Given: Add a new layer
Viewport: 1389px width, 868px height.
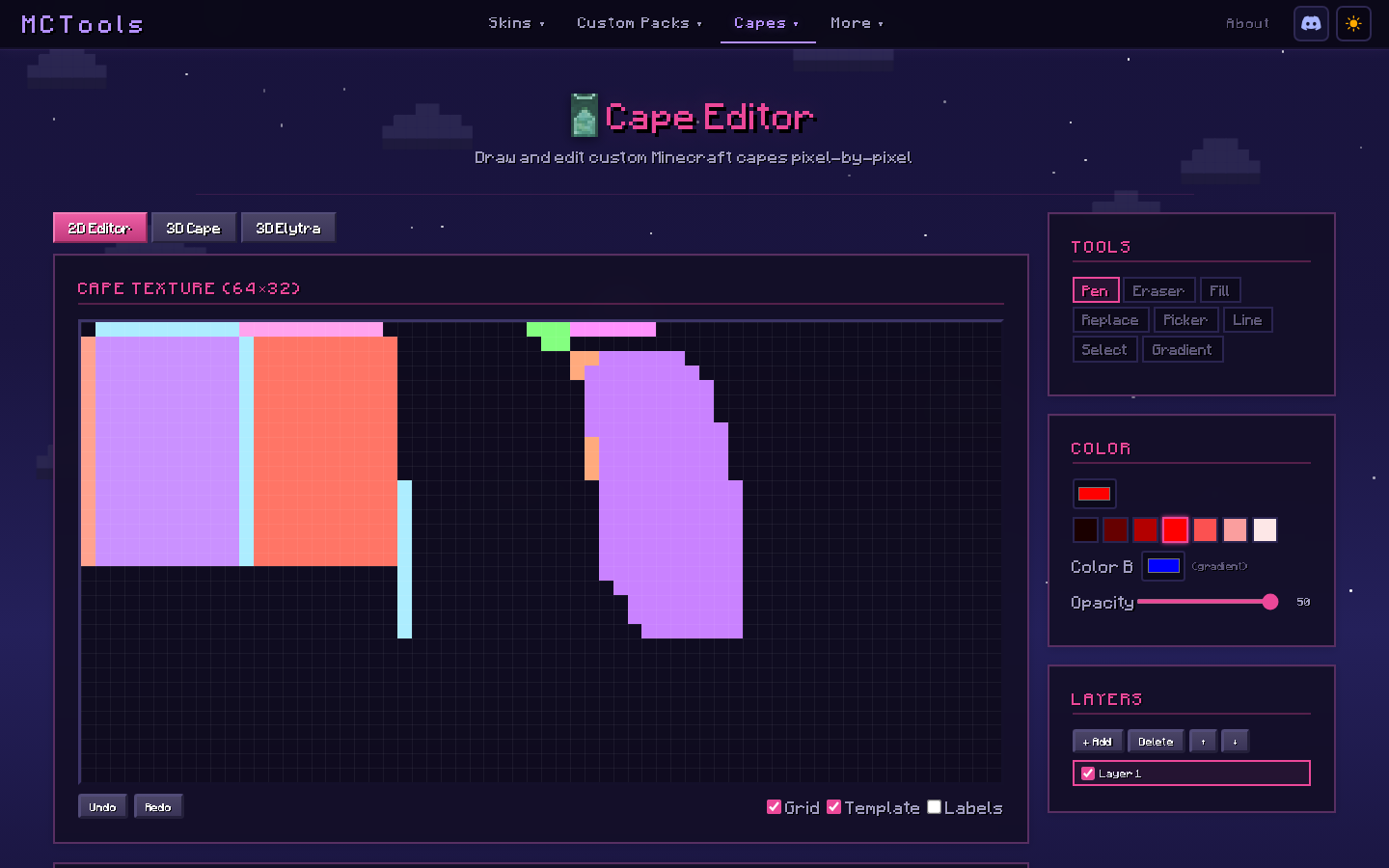Looking at the screenshot, I should point(1098,741).
